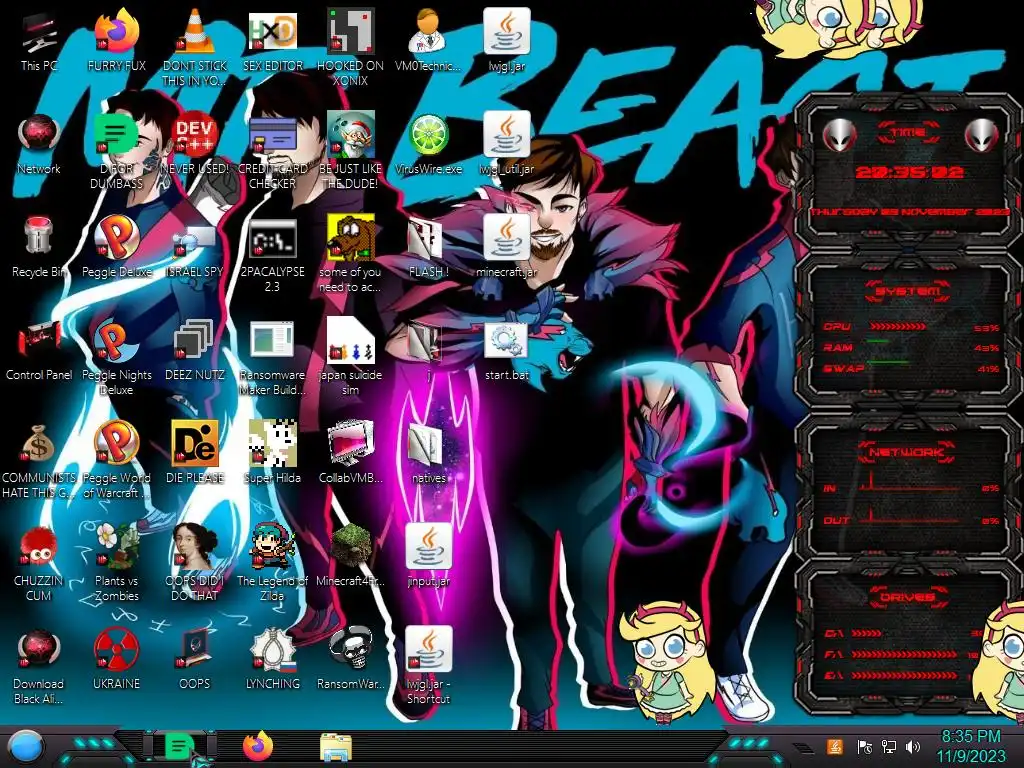
Task: Open the natives folder
Action: pyautogui.click(x=428, y=452)
